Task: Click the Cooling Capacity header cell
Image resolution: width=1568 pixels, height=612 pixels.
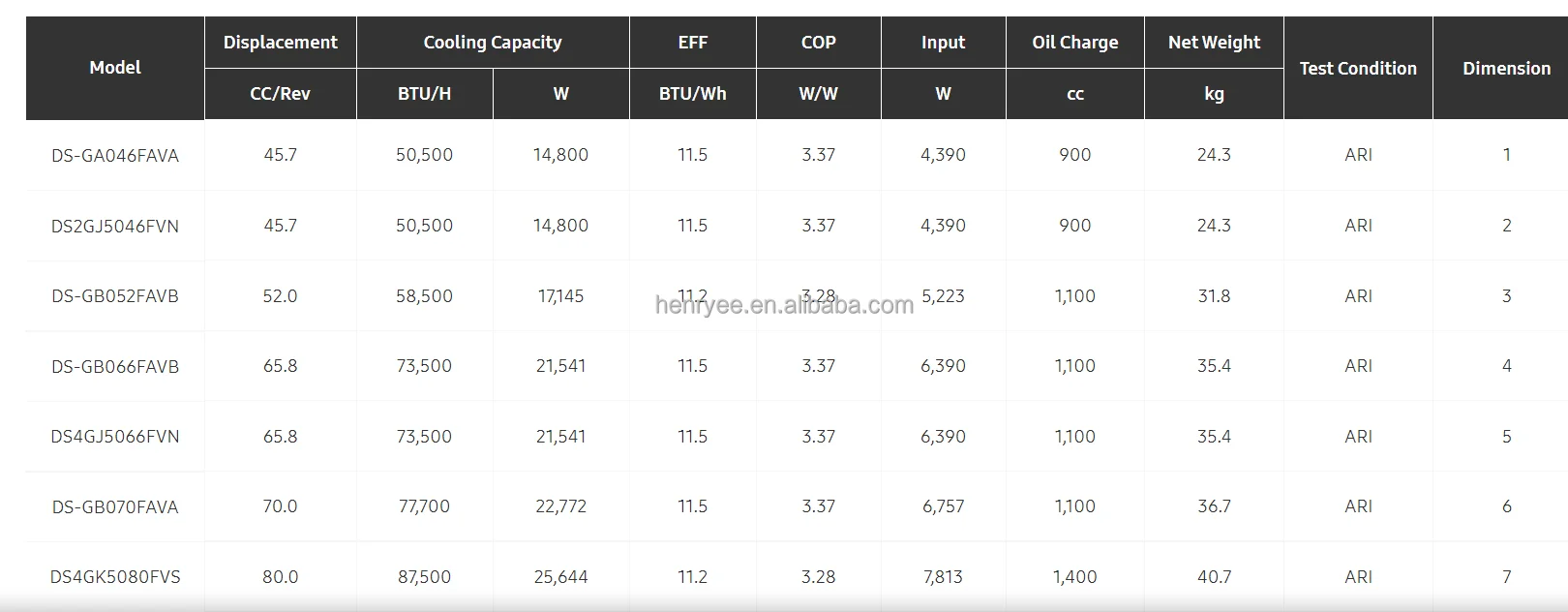Action: click(492, 43)
